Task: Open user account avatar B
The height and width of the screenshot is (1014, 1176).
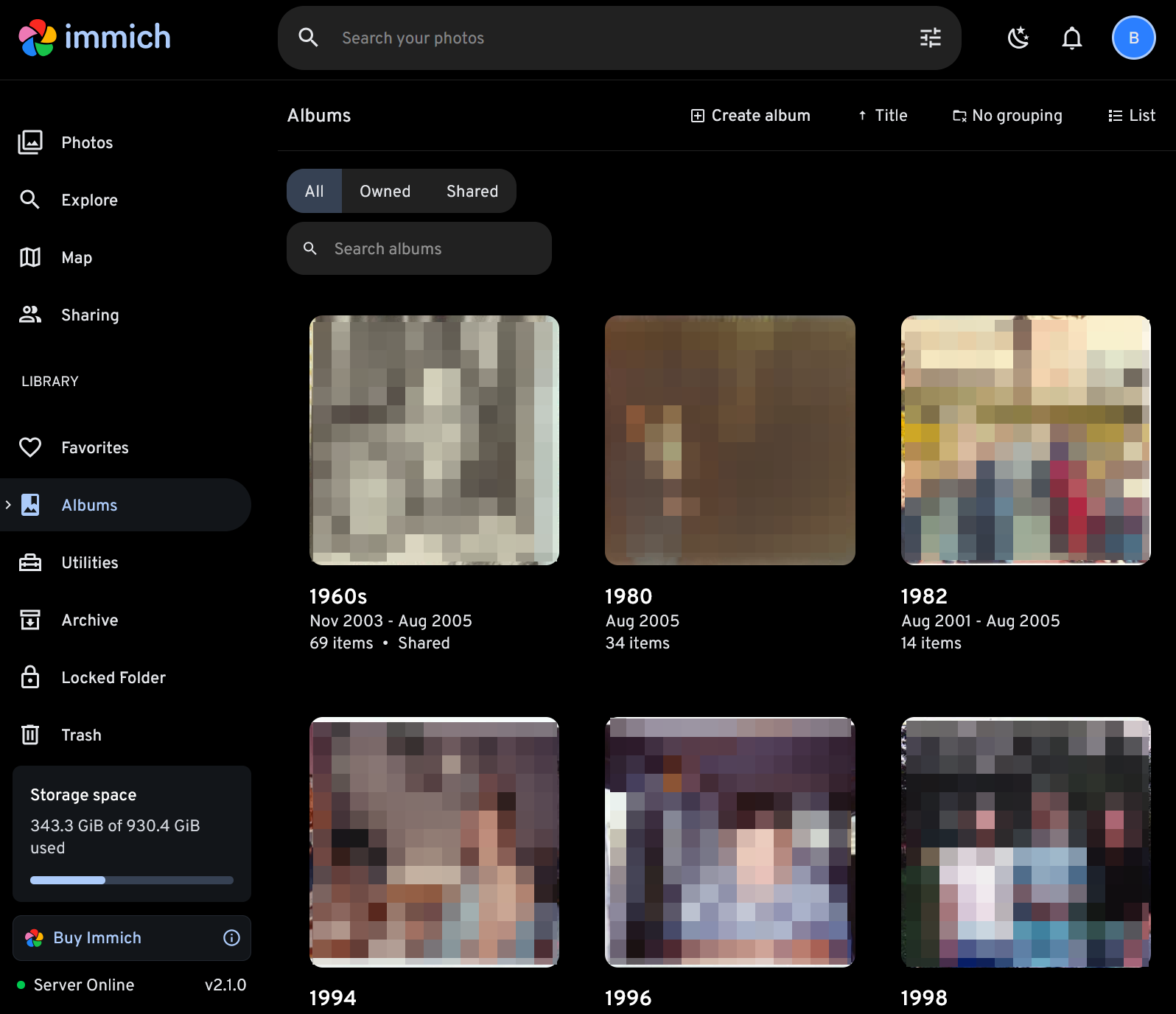Action: 1133,38
